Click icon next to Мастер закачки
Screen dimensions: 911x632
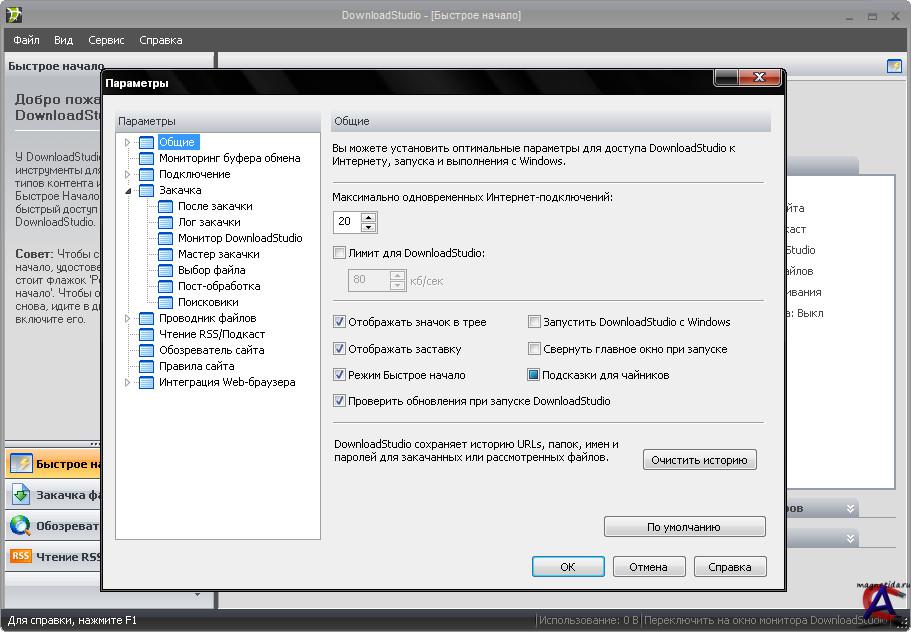(166, 254)
